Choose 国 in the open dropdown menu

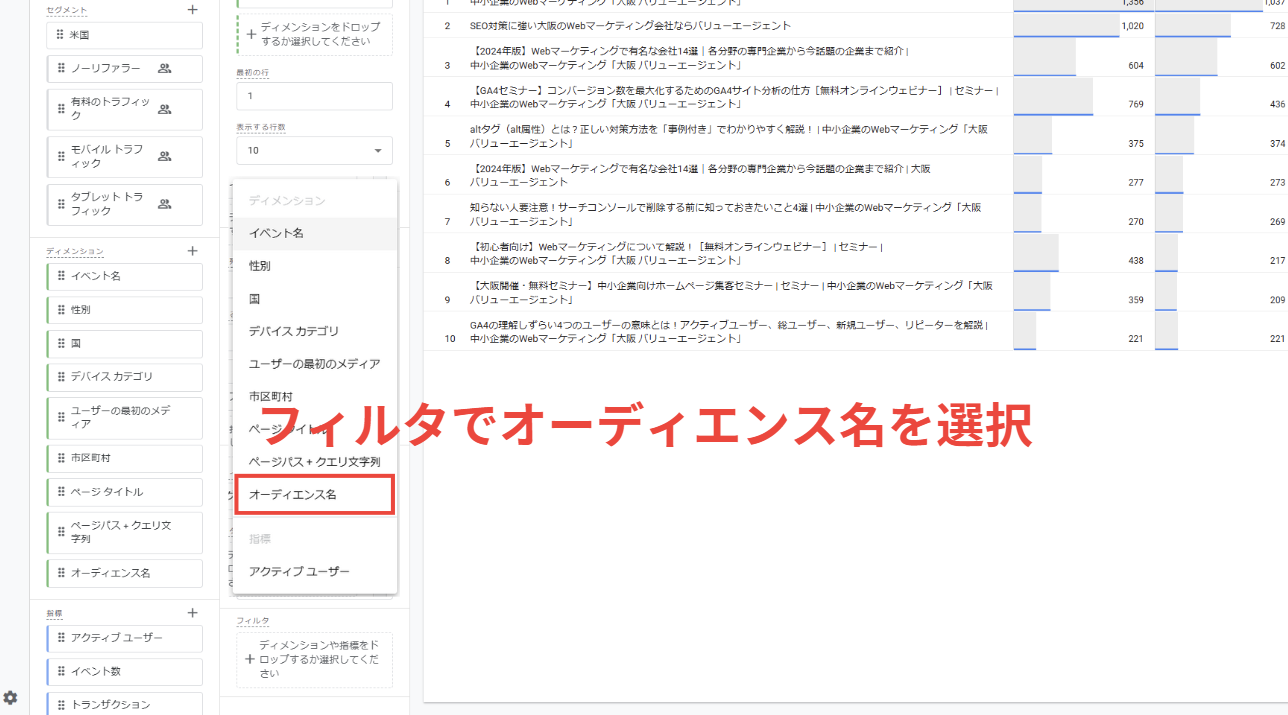pyautogui.click(x=315, y=299)
